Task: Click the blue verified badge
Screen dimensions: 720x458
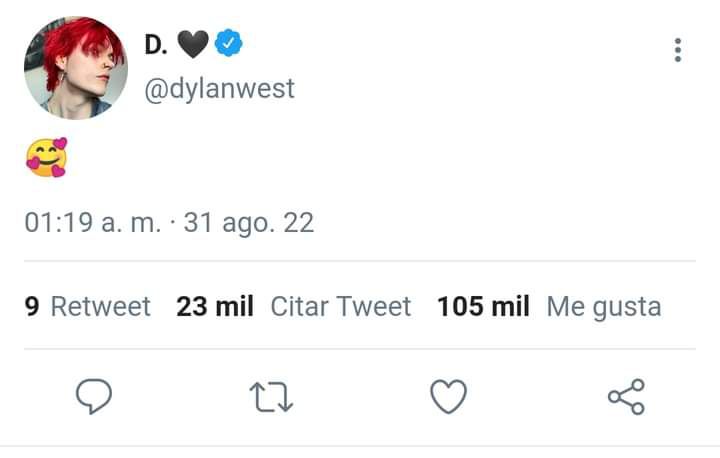Action: (229, 43)
